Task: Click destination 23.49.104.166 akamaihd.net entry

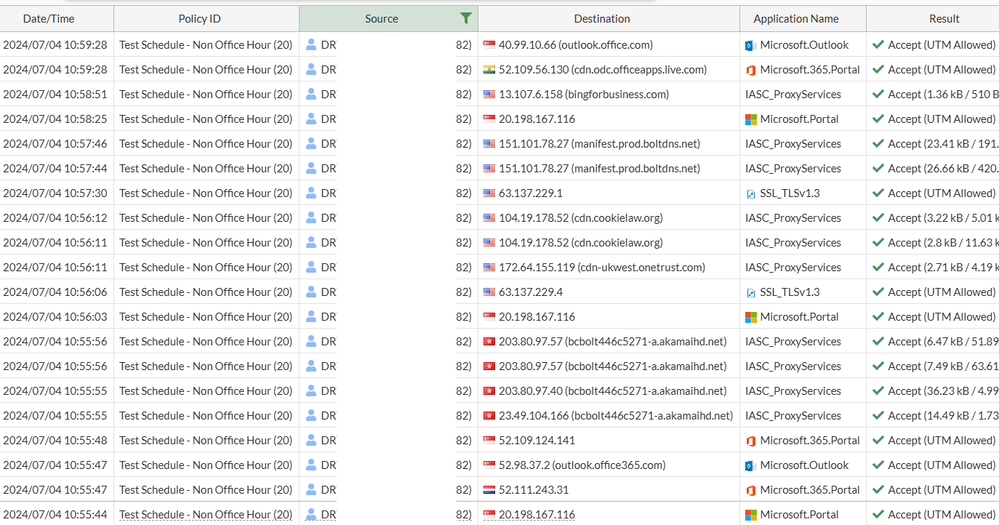Action: tap(615, 416)
